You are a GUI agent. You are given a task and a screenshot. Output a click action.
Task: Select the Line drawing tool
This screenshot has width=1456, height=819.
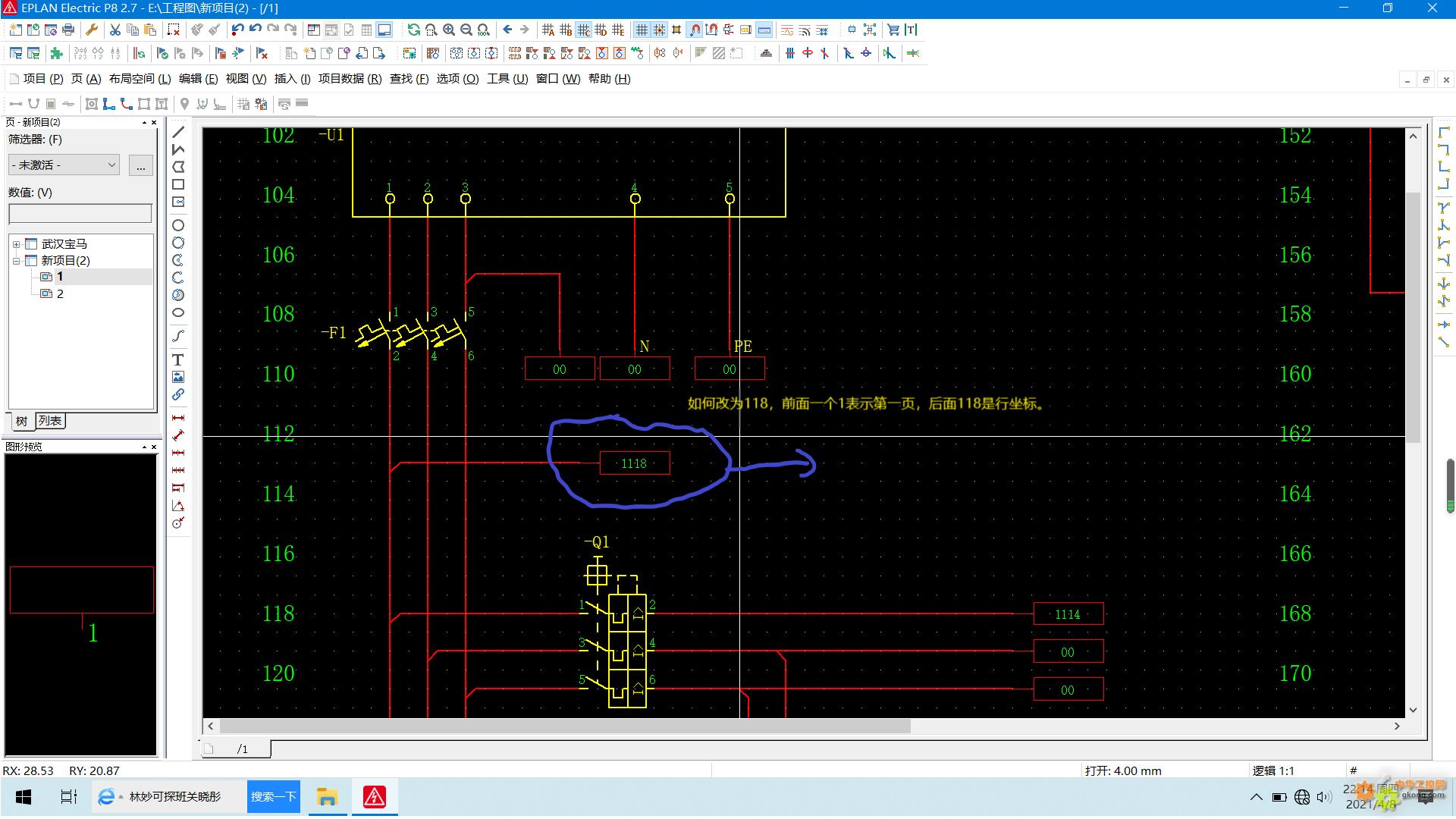click(x=178, y=133)
